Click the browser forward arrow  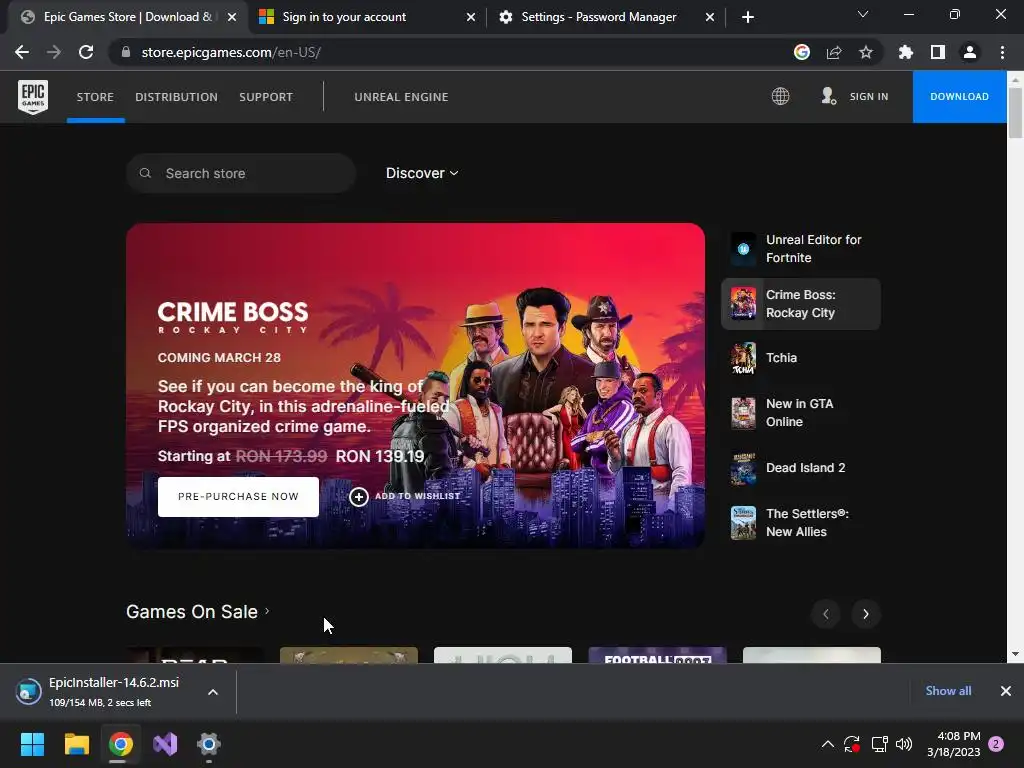pyautogui.click(x=54, y=52)
